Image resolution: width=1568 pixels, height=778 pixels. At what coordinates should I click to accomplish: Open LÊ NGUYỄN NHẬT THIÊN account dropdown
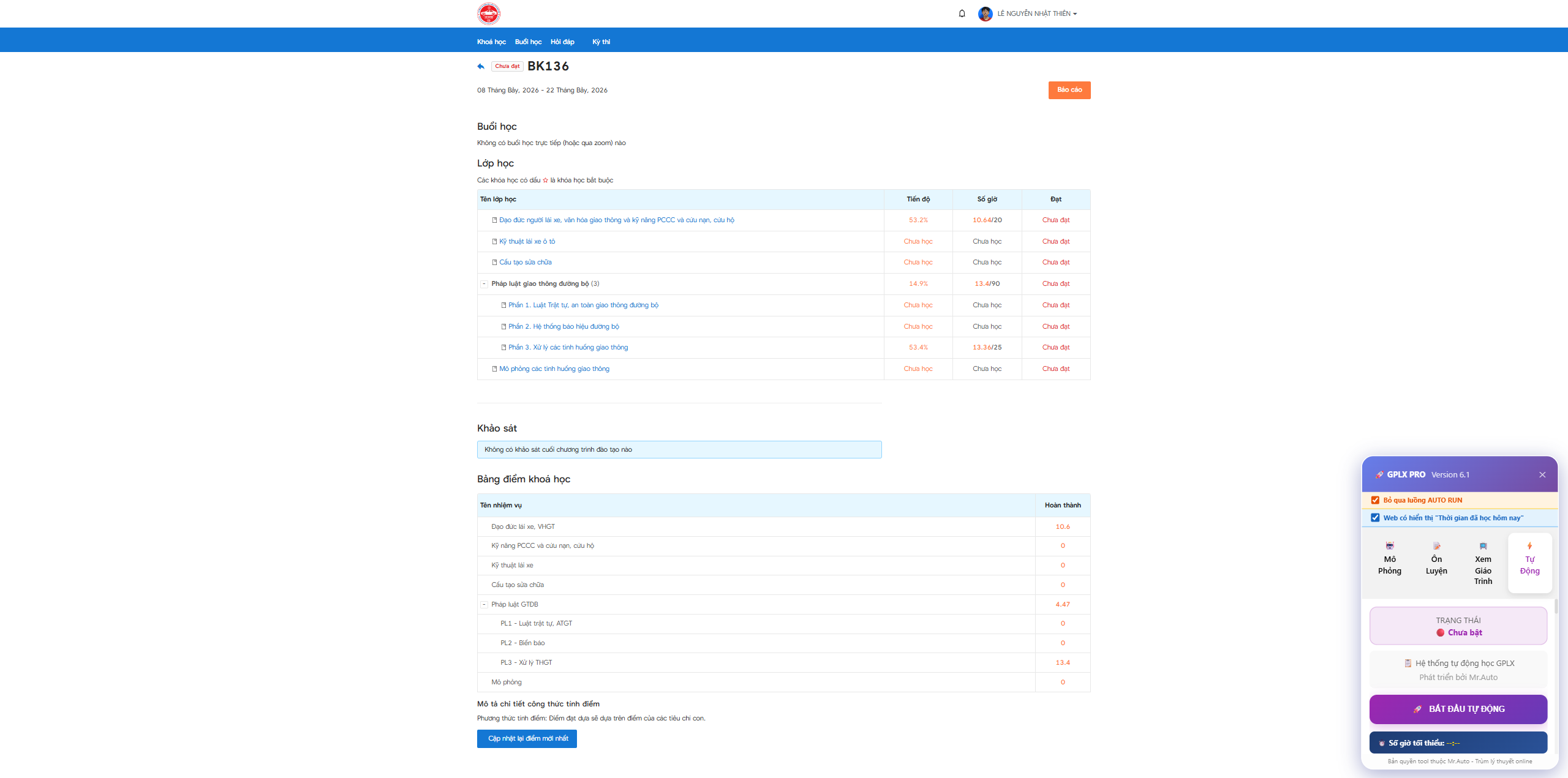1037,13
